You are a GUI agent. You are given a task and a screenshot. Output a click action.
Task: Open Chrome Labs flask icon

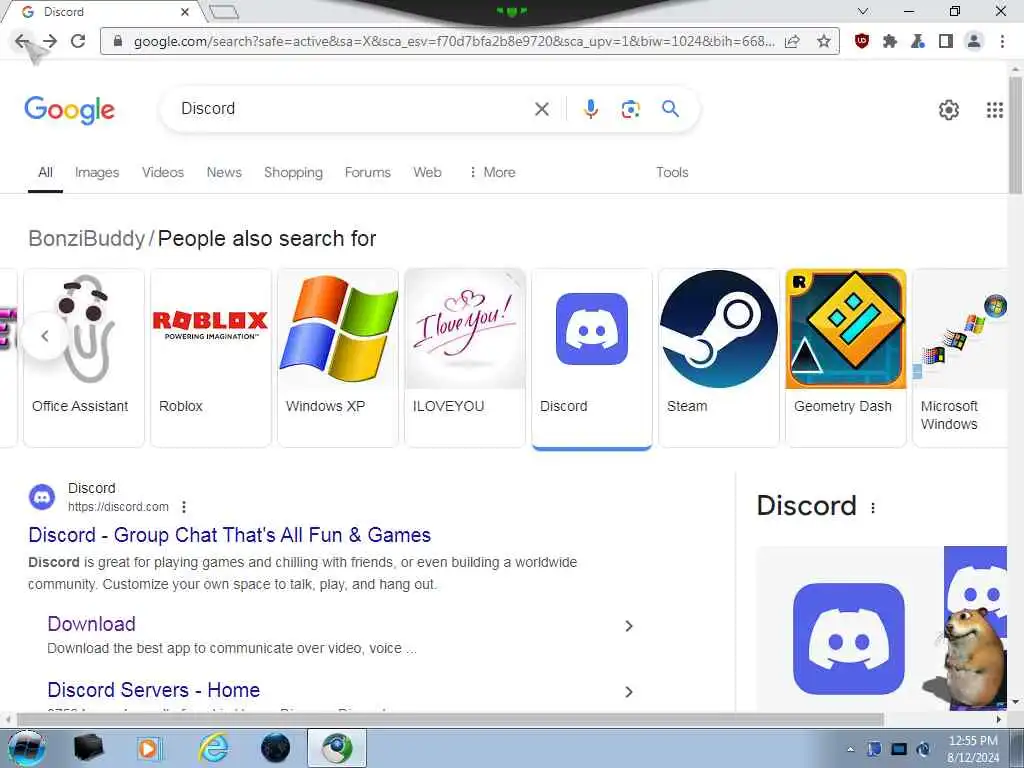(918, 42)
